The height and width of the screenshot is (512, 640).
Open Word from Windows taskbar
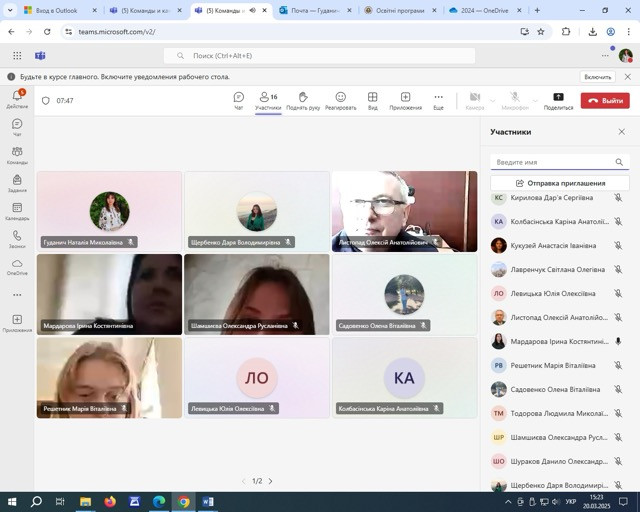208,501
